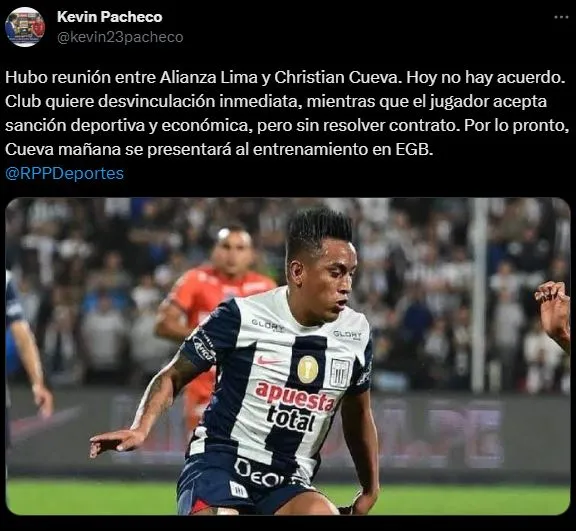Click the Glory logo near the sleeve

click(347, 335)
